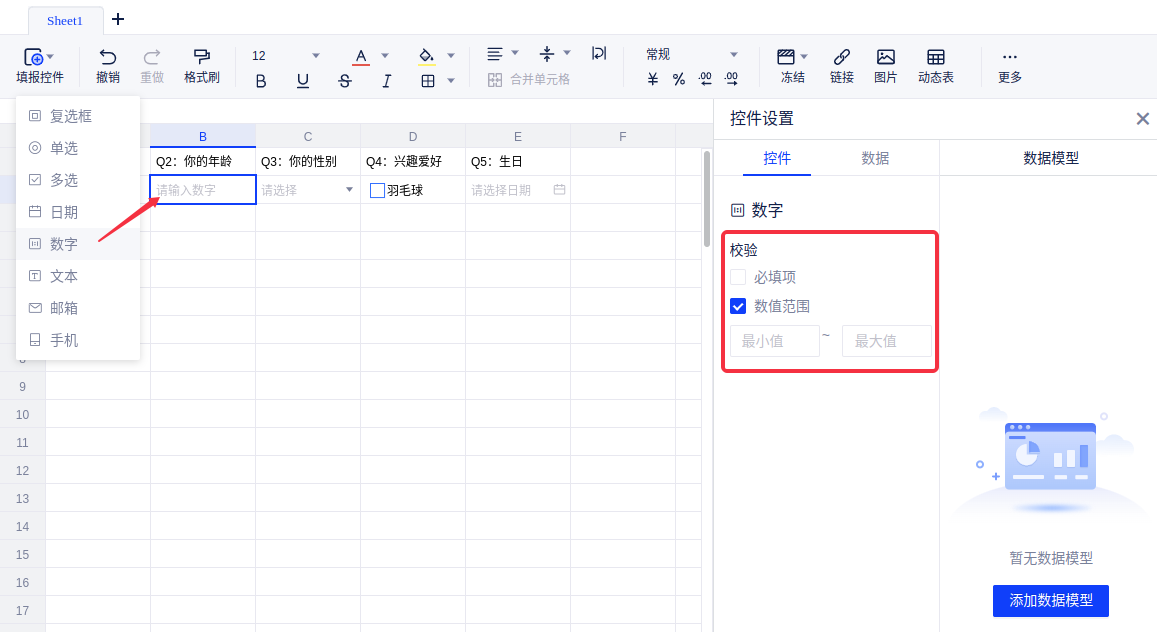The width and height of the screenshot is (1157, 632).
Task: Toggle bold formatting
Action: (x=261, y=81)
